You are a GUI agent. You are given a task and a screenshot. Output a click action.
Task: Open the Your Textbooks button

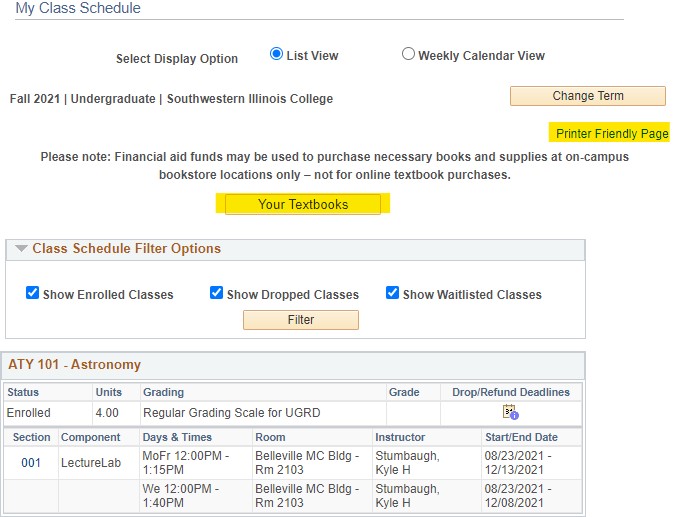(x=303, y=204)
